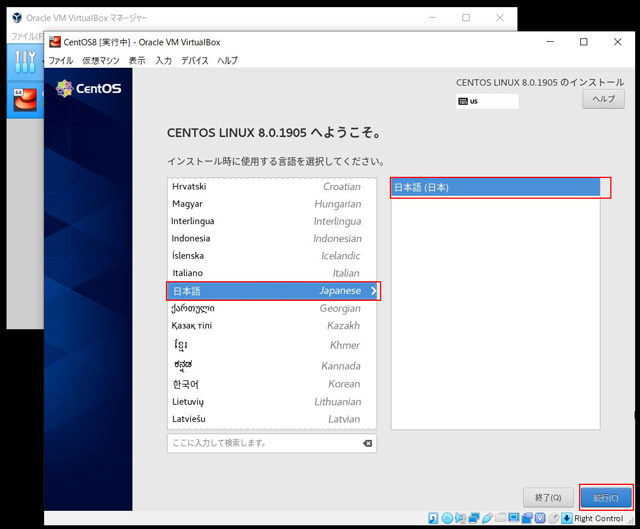Open the ファイル menu in CentOS8 window
Screen dimensions: 640x529
coord(61,60)
